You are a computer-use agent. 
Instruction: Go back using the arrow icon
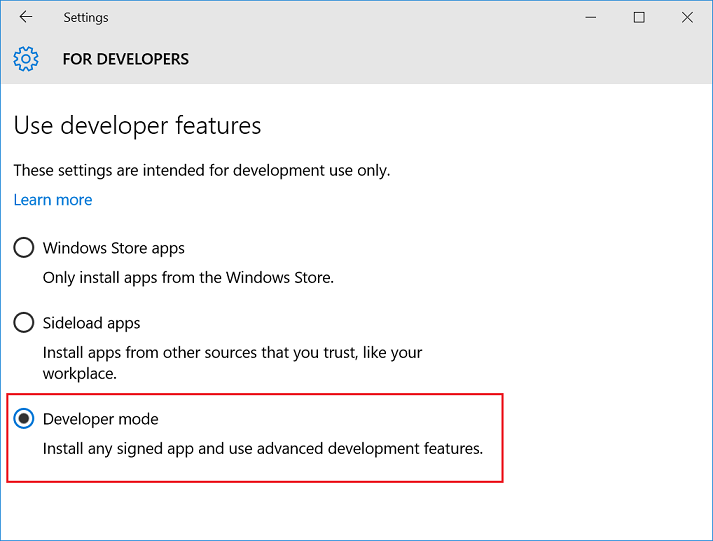(26, 17)
